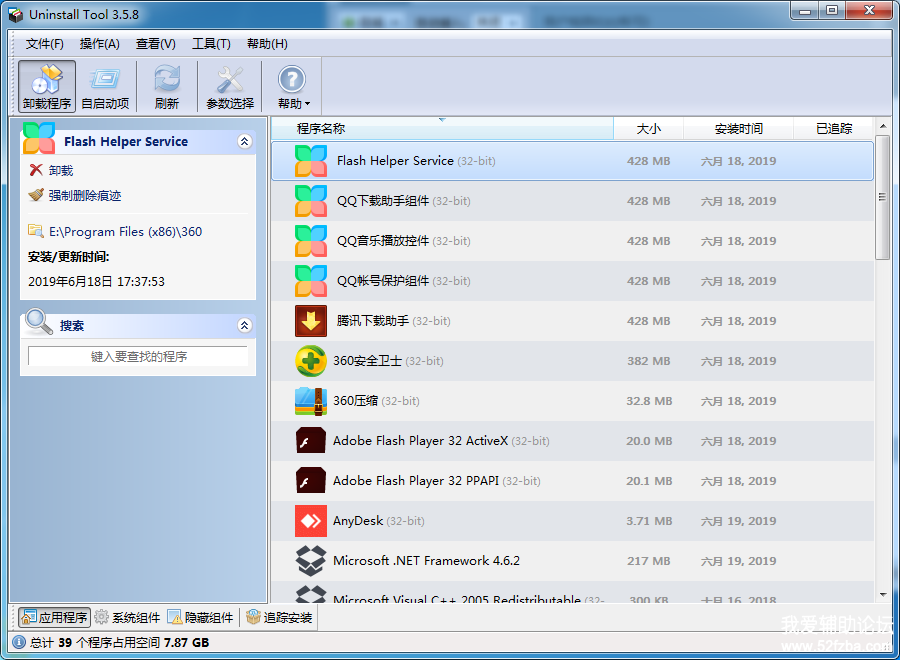Select Adobe Flash Player 32 PPAPI icon

click(311, 481)
